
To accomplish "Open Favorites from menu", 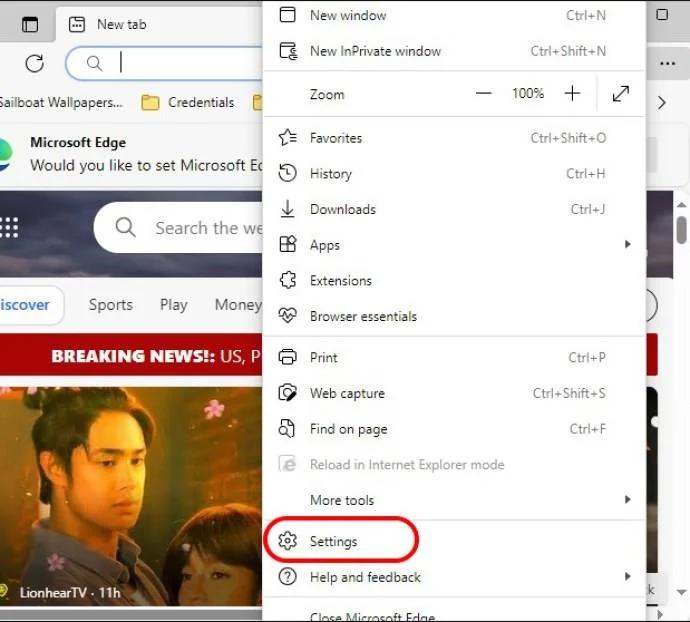I will (454, 138).
